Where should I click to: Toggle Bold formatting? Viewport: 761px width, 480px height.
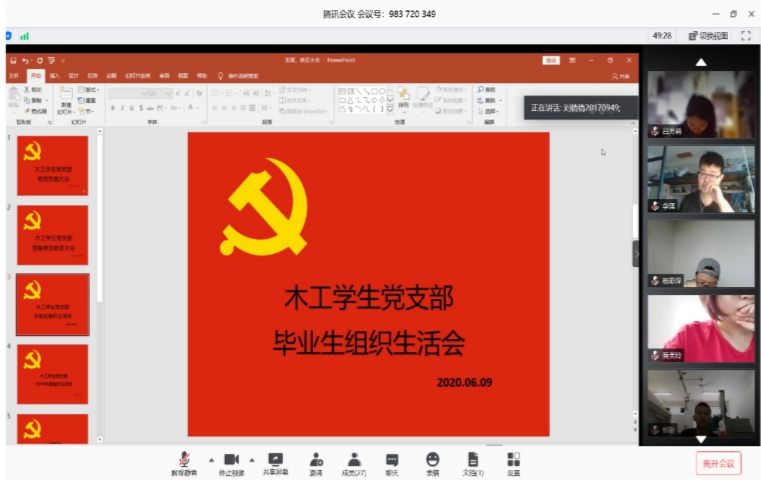[113, 108]
